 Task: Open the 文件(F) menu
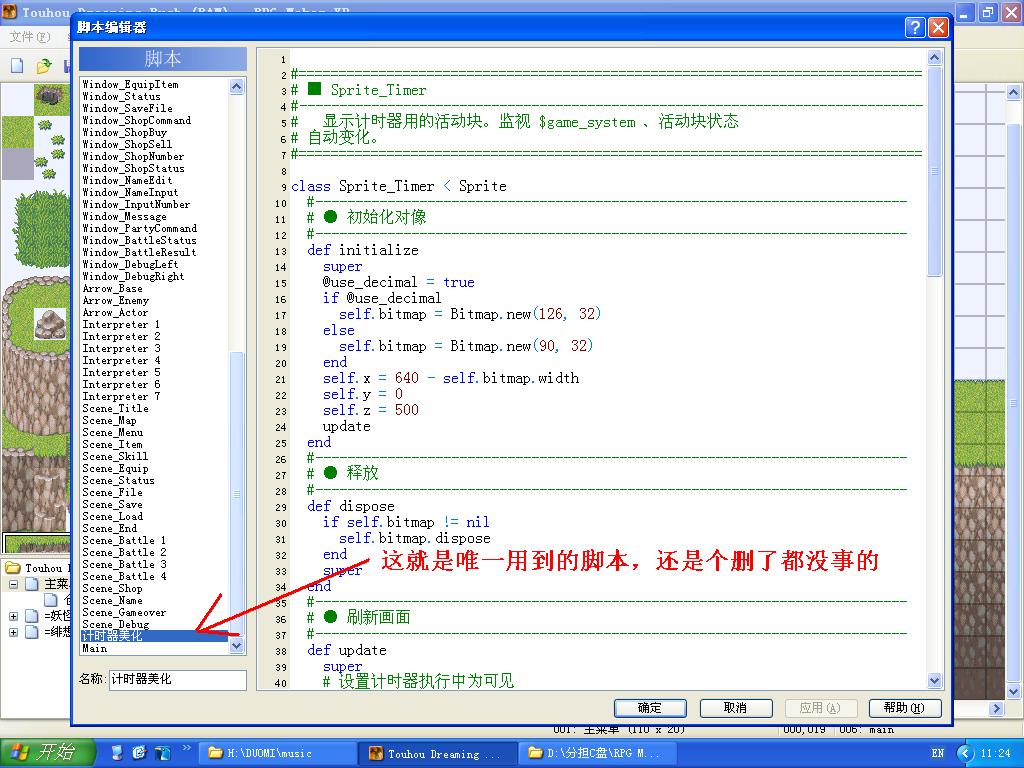29,37
